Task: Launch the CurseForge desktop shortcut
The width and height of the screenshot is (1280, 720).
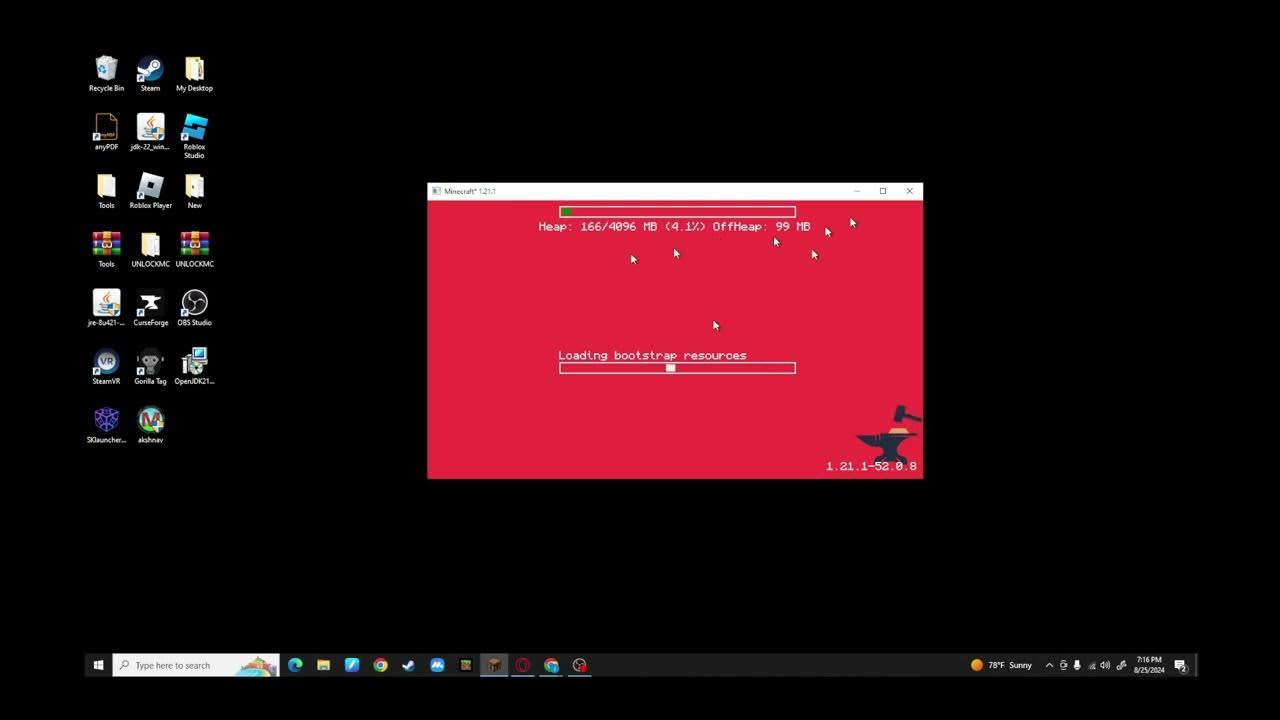Action: [150, 308]
